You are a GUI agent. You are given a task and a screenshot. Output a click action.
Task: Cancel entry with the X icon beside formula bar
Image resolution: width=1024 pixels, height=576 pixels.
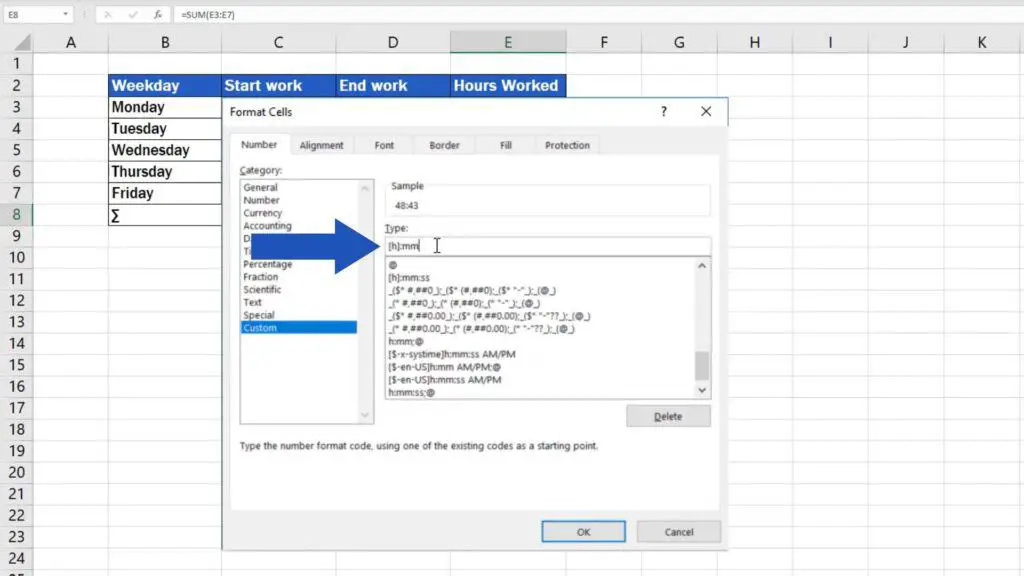[108, 14]
